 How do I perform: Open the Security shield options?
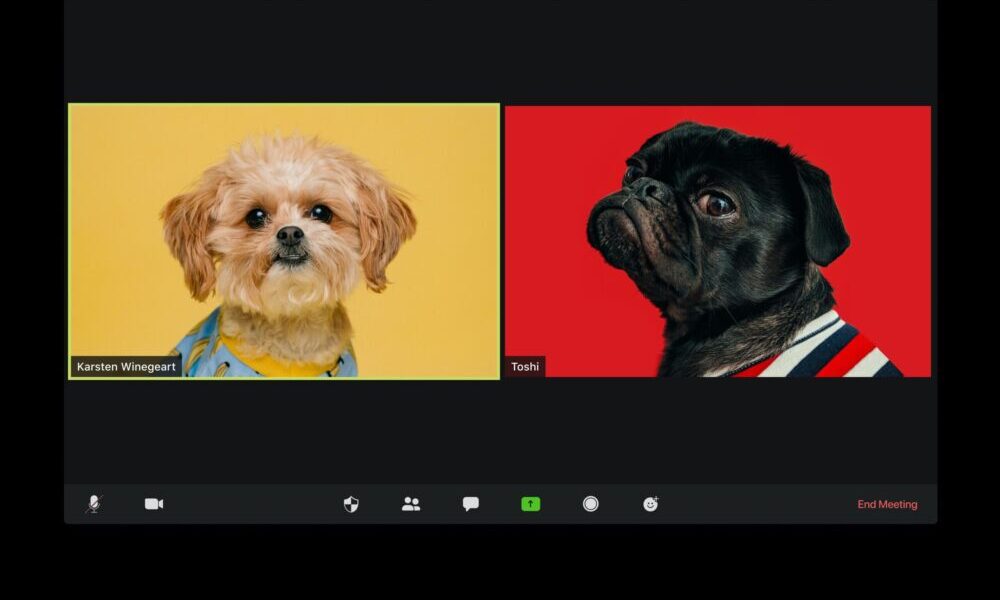click(351, 504)
